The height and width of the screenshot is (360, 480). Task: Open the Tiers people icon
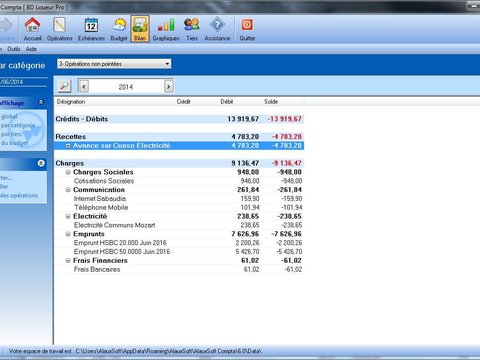tap(192, 29)
